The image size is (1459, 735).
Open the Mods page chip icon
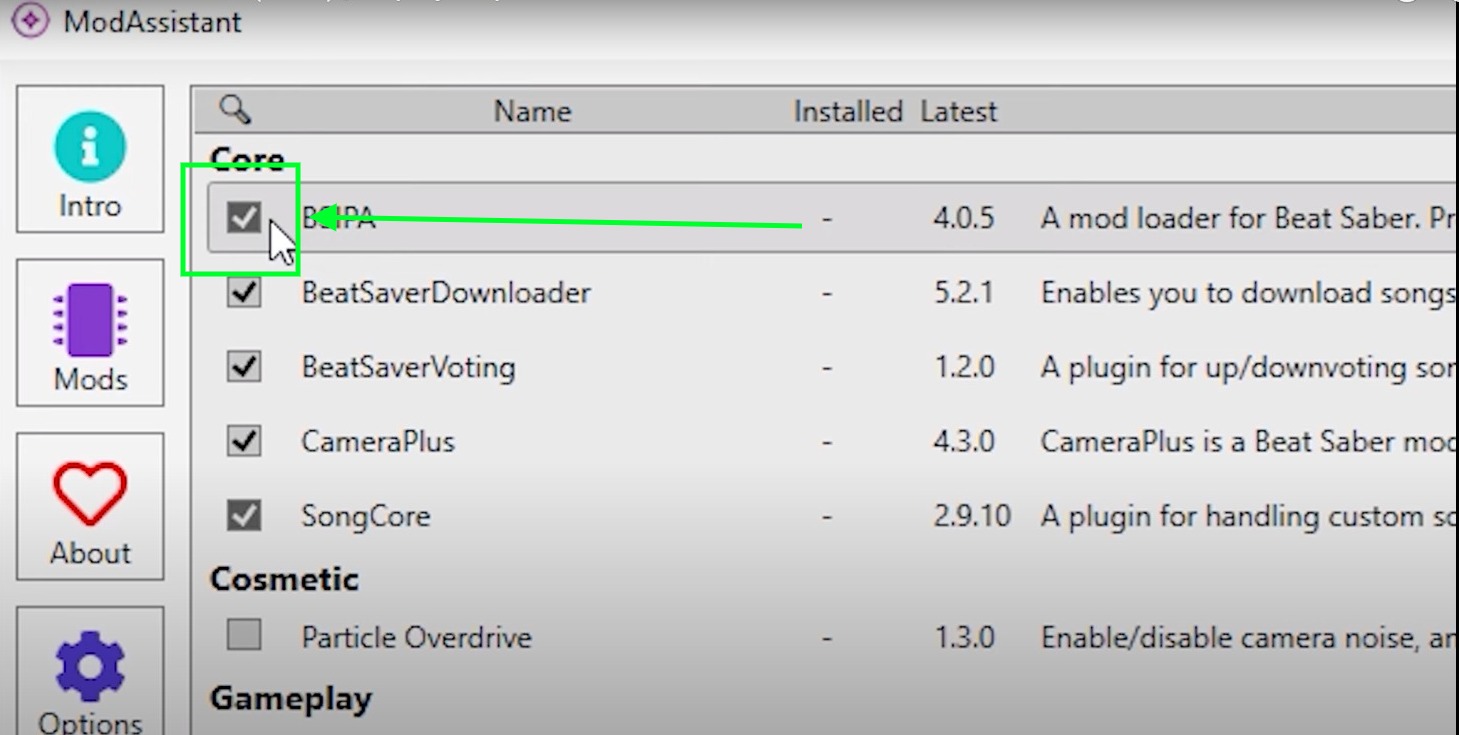90,320
